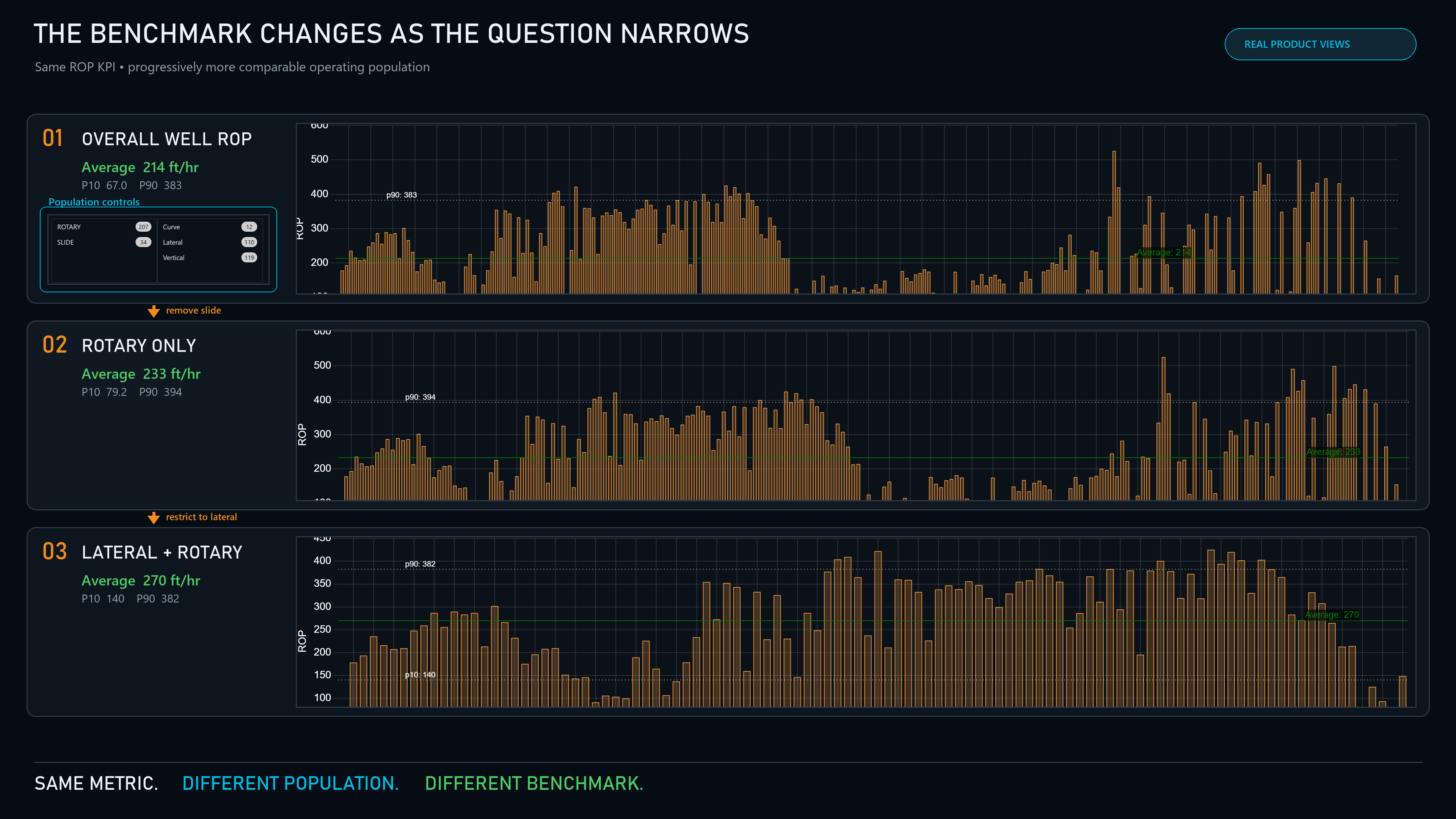Viewport: 1456px width, 819px height.
Task: Click the ROP axis label of the Lateral + Rotary chart
Action: click(x=303, y=641)
